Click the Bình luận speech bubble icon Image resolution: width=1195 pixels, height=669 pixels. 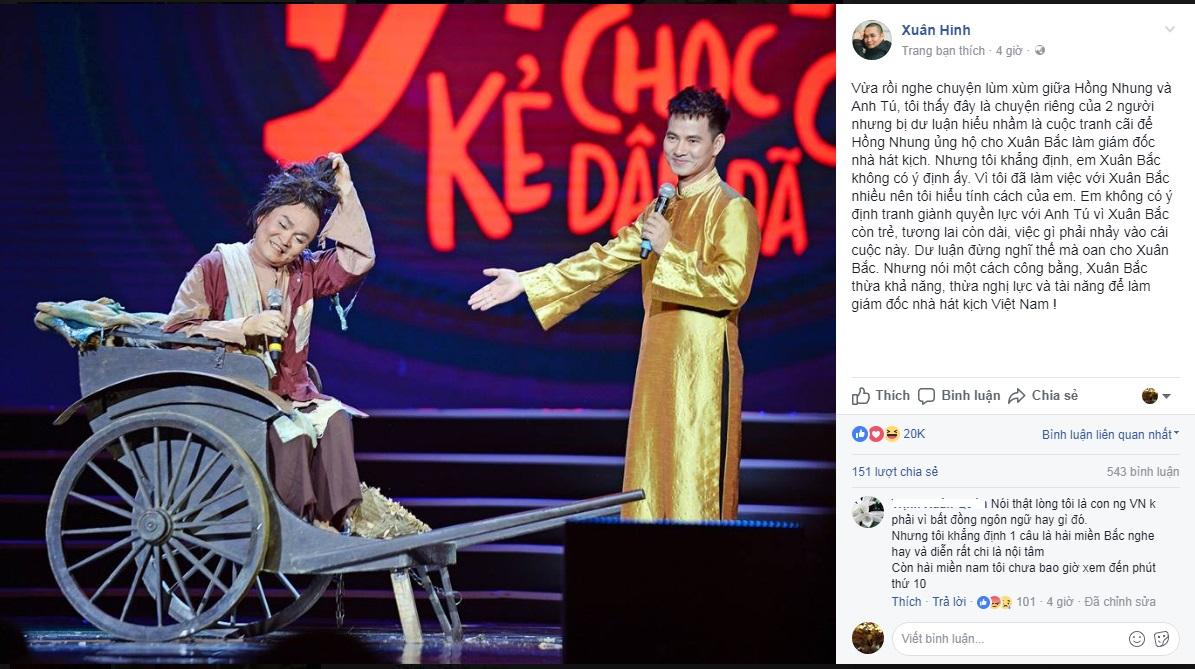926,395
